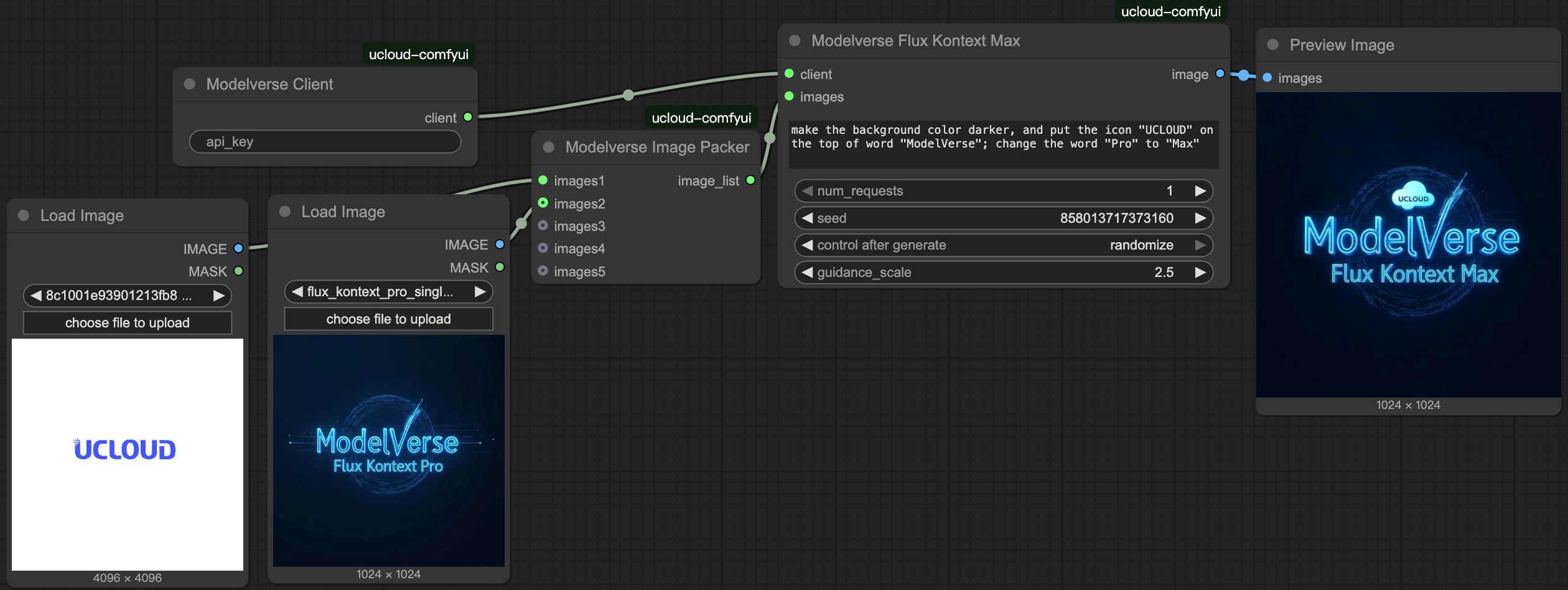This screenshot has width=1568, height=590.
Task: Click the IMAGE output port of the flux_kontext Load Image node
Action: pyautogui.click(x=500, y=245)
